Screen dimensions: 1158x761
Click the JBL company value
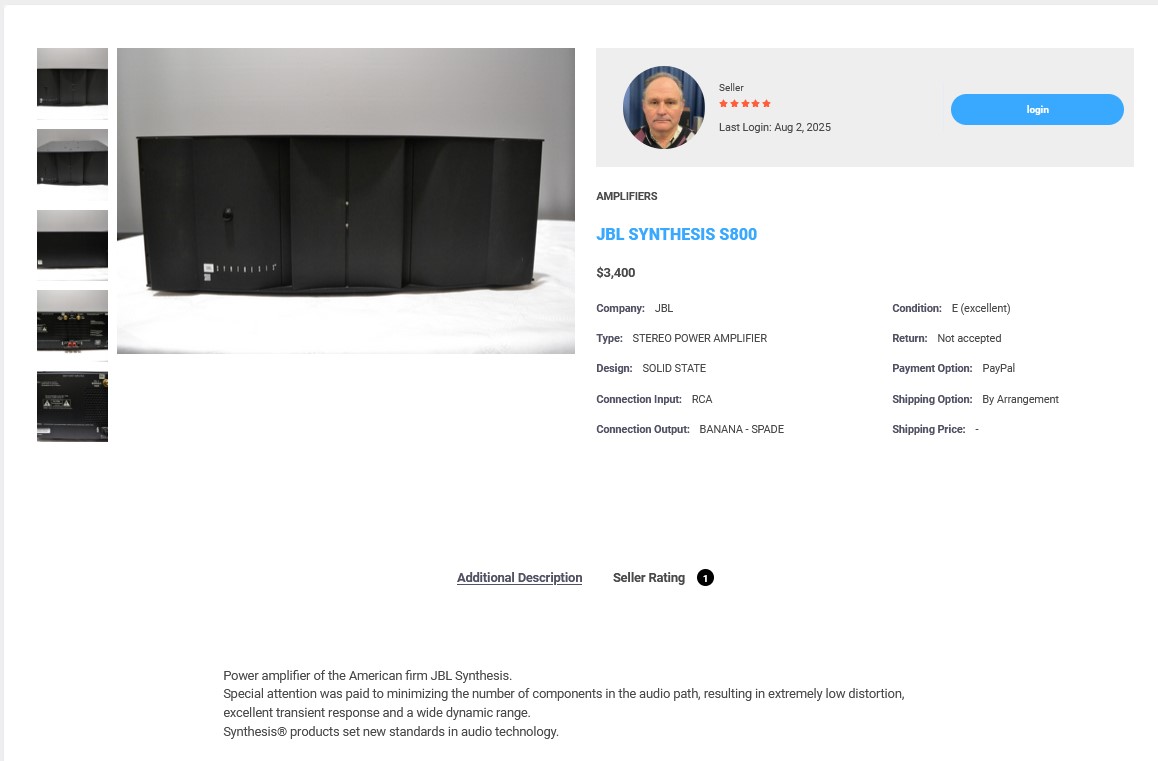663,308
